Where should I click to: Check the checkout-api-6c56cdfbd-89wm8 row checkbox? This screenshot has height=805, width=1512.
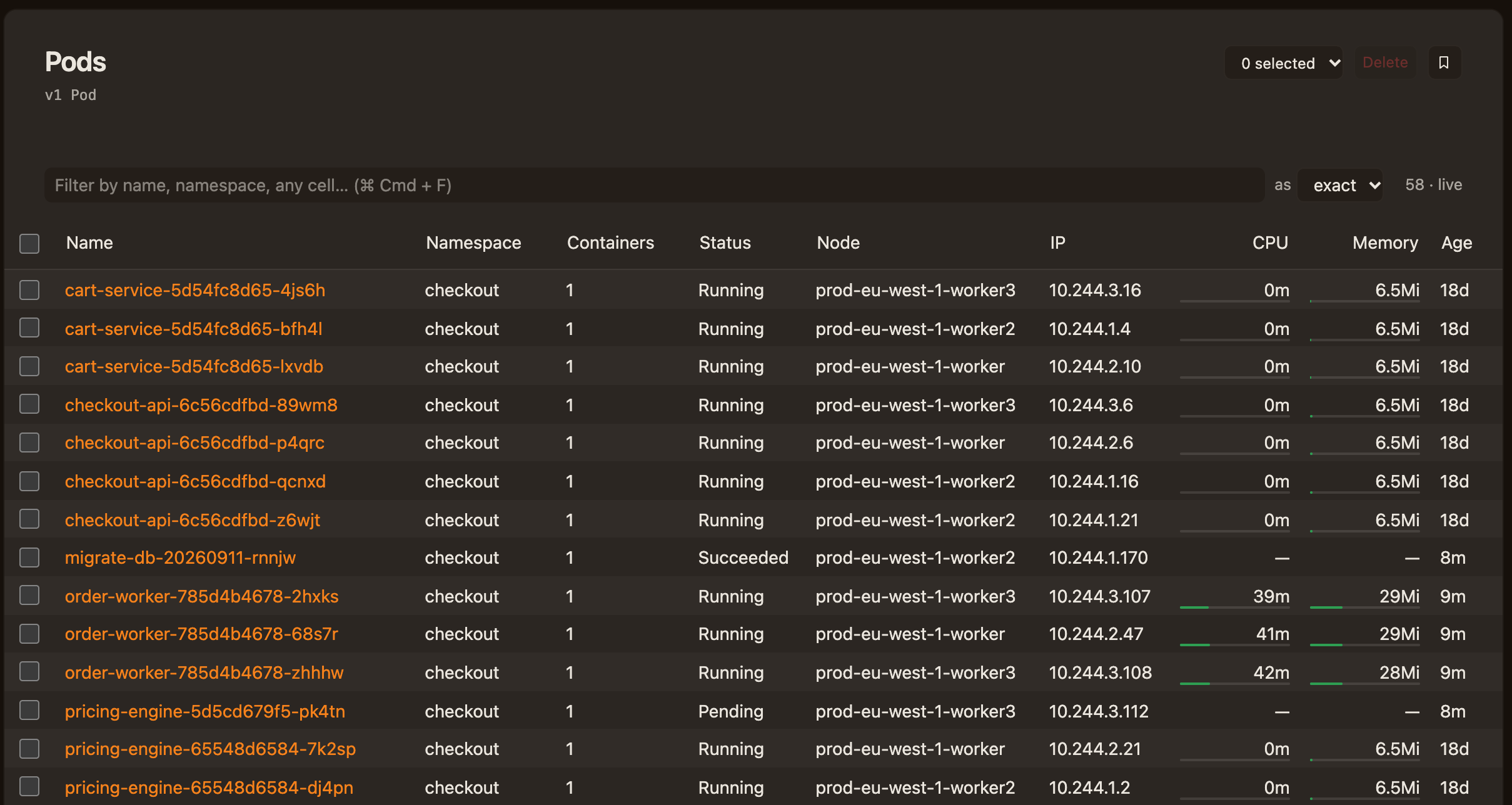pyautogui.click(x=29, y=404)
